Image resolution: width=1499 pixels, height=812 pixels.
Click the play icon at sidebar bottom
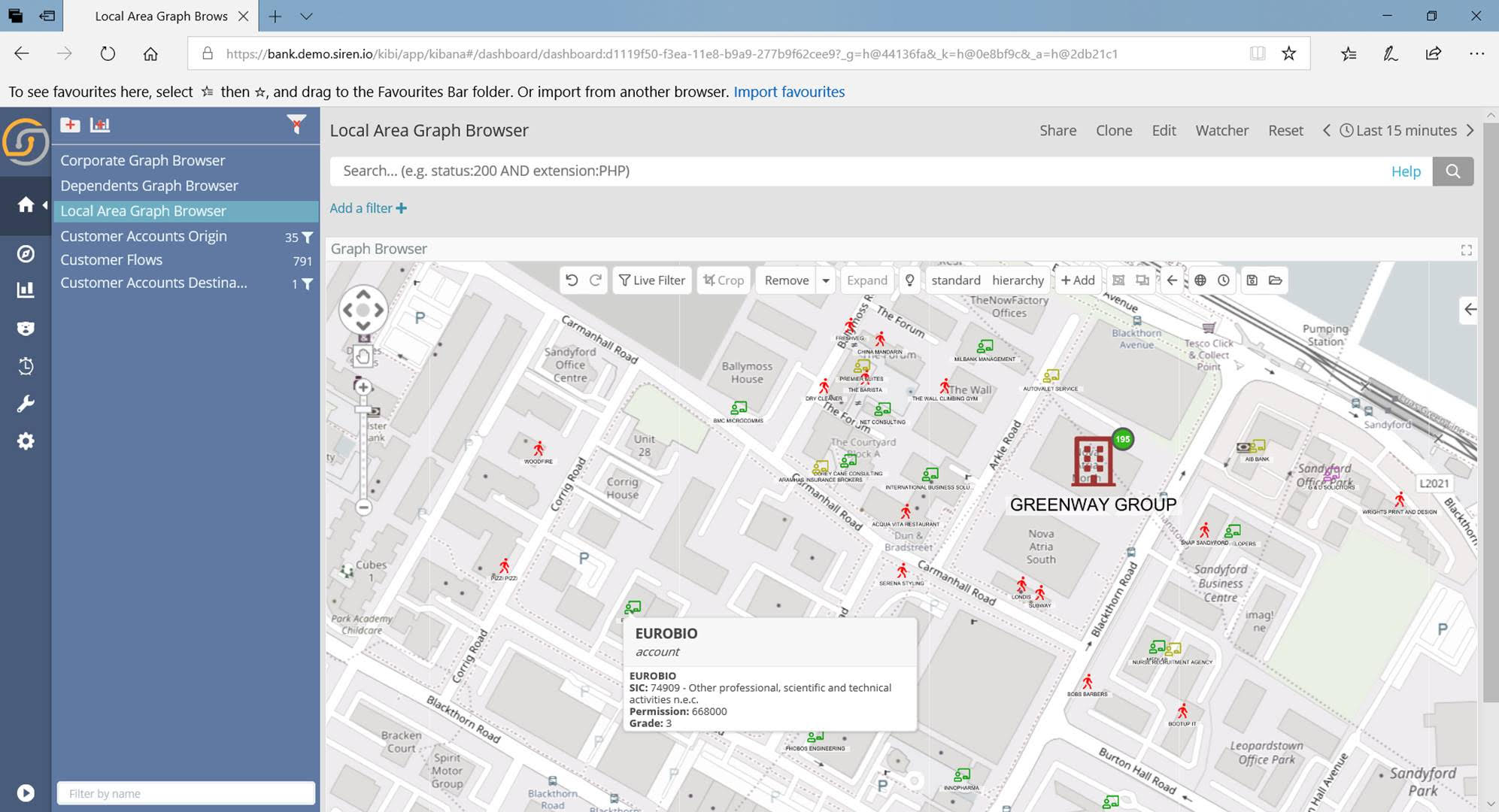pyautogui.click(x=26, y=793)
